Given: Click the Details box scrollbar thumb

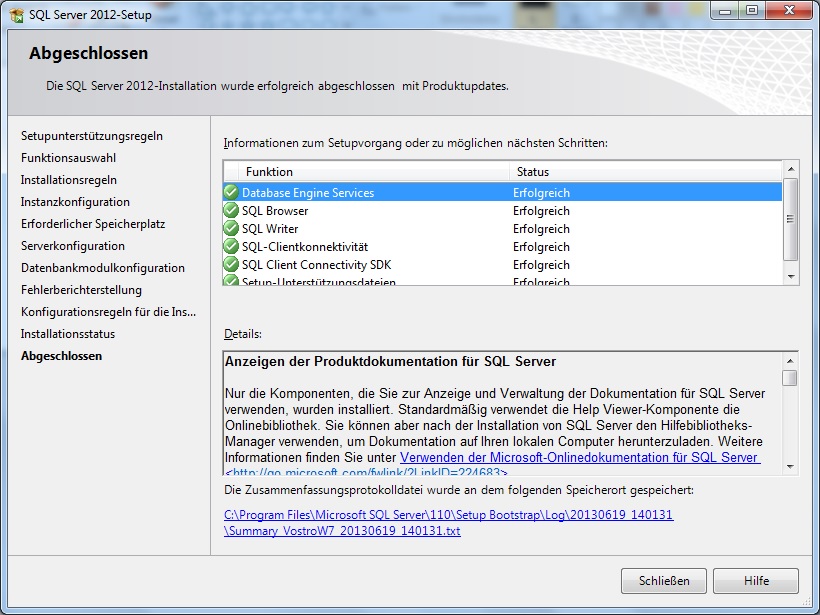Looking at the screenshot, I should click(x=790, y=378).
